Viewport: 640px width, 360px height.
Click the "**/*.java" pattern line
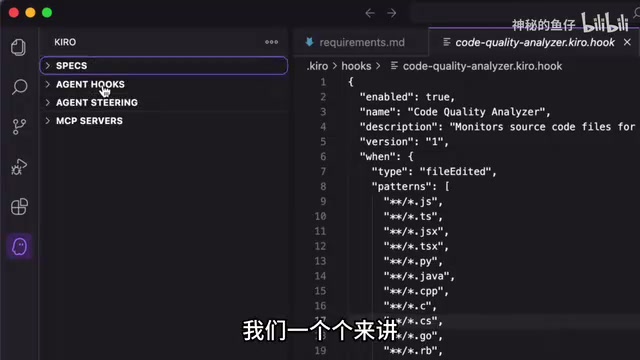419,276
